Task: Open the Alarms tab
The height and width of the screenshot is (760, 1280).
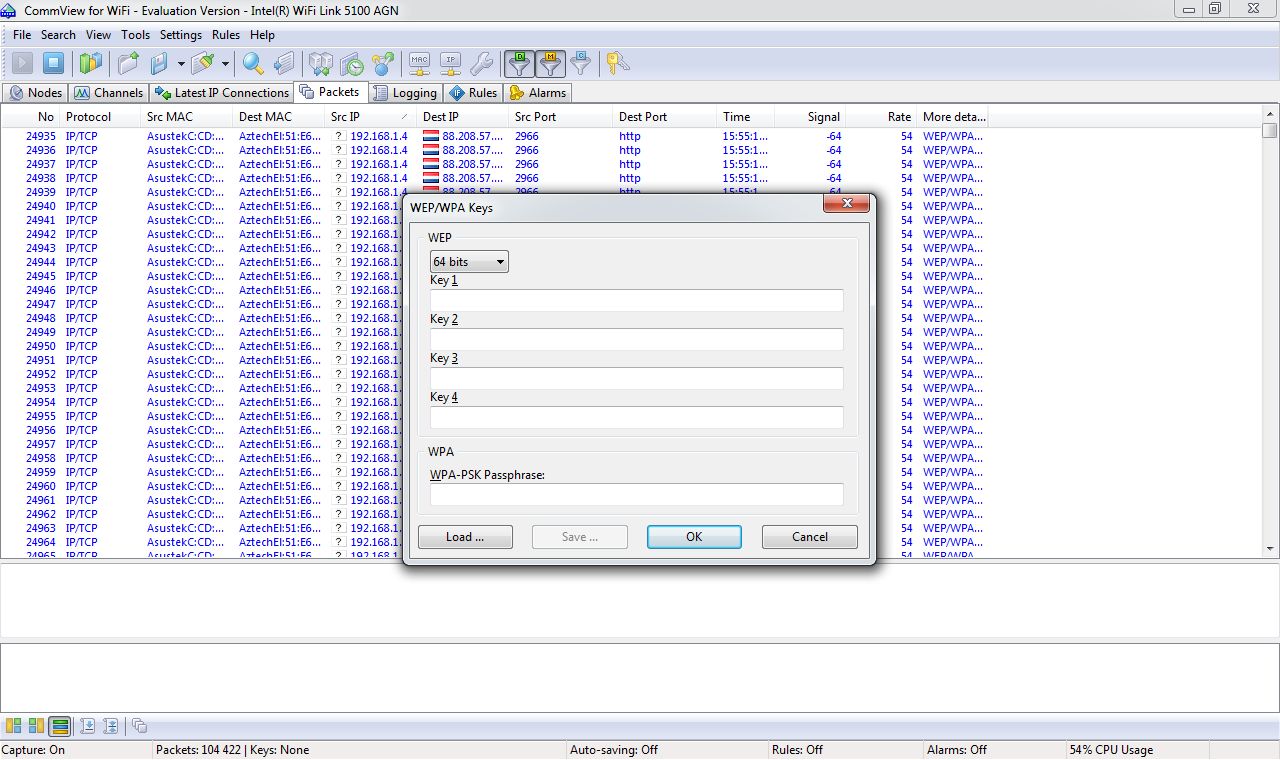Action: pos(538,93)
